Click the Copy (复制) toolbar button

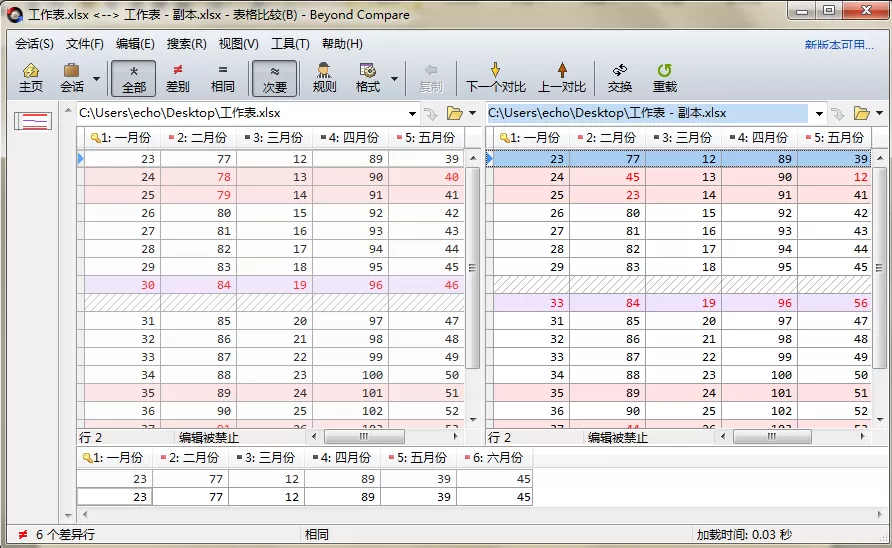(431, 78)
